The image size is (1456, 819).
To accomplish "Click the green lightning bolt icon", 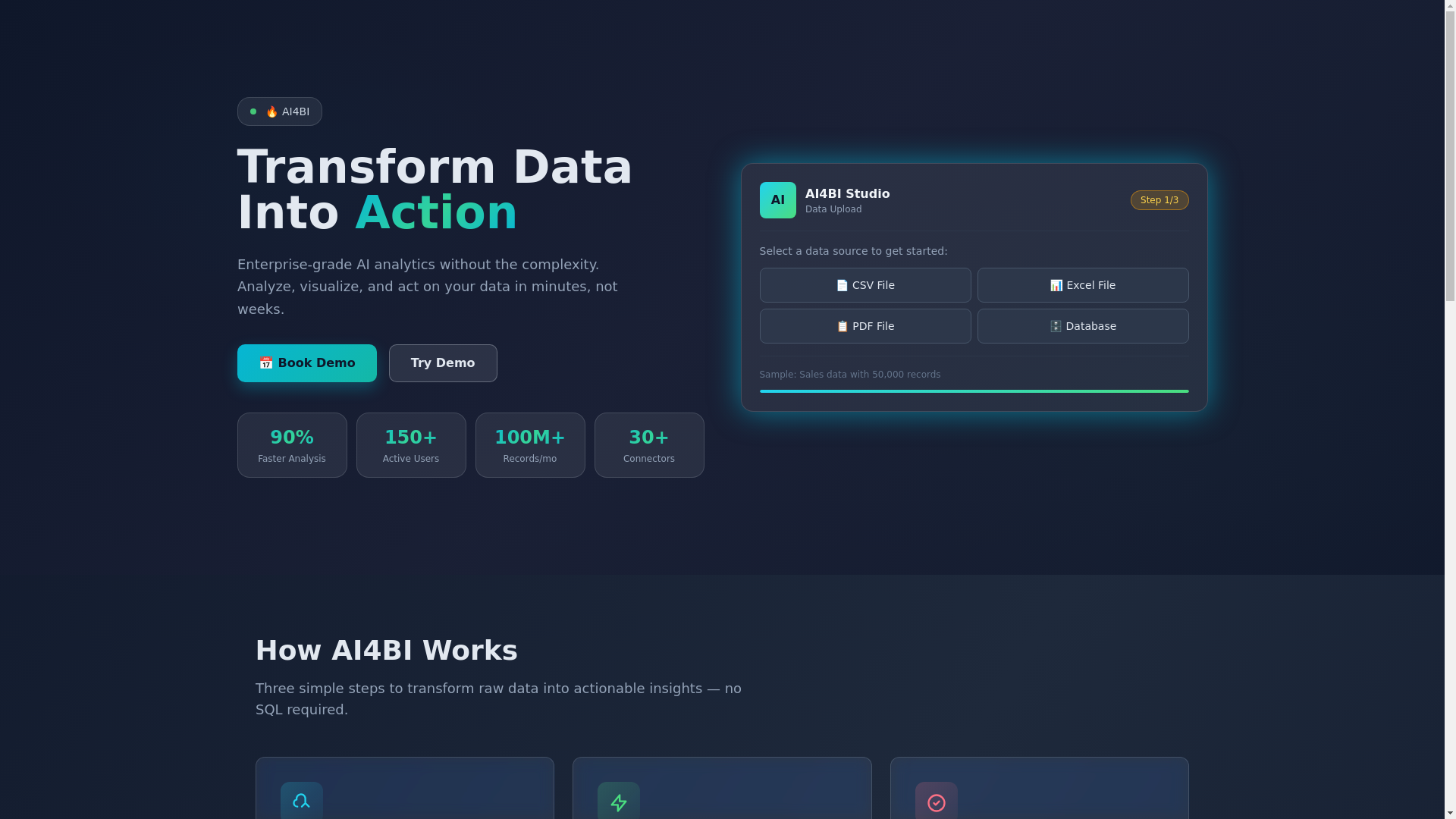I will 618,802.
